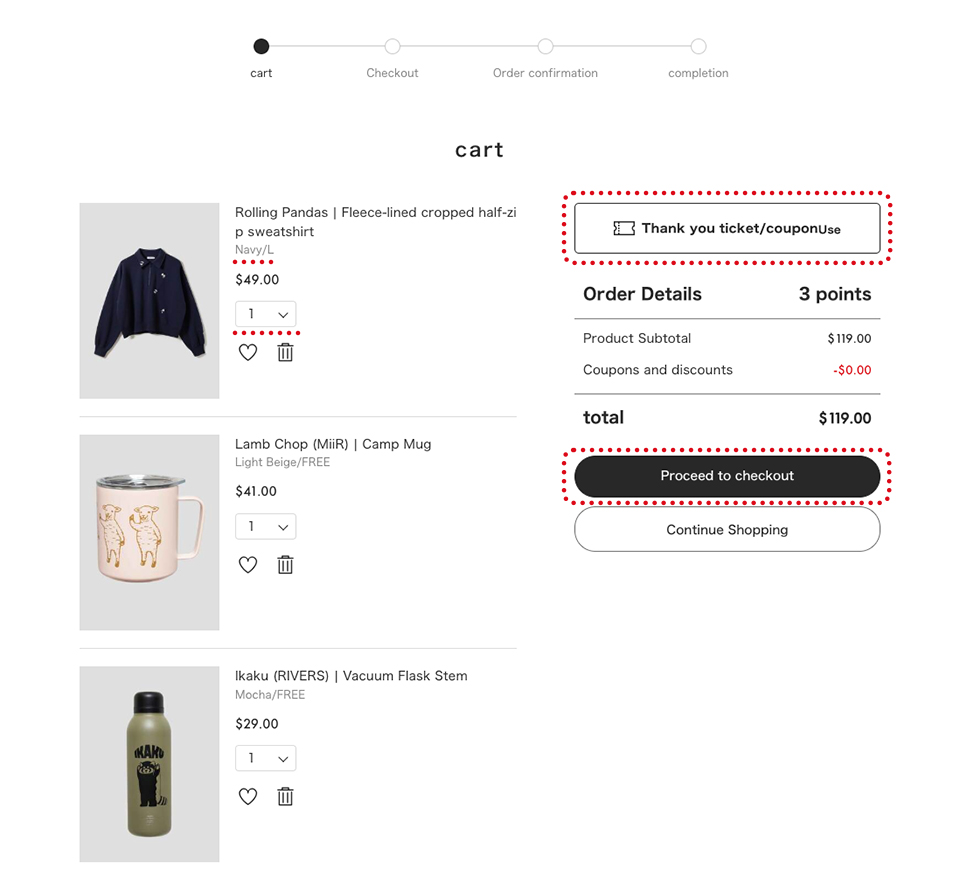This screenshot has height=889, width=960.
Task: Click the cart step indicator dot
Action: pos(261,46)
